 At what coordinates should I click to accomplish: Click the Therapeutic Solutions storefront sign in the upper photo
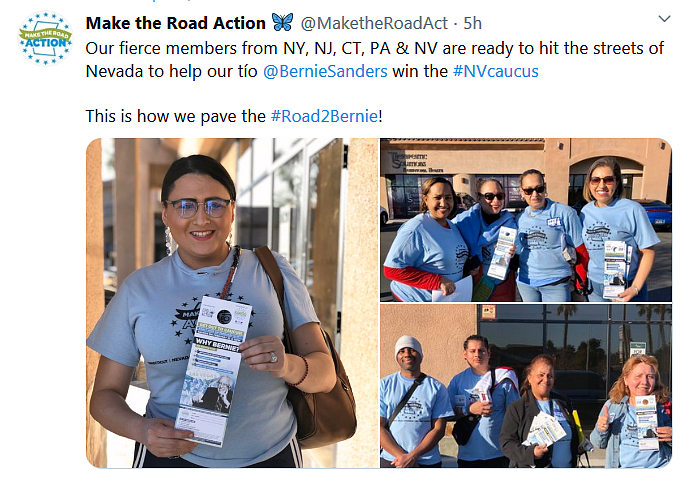coord(414,162)
